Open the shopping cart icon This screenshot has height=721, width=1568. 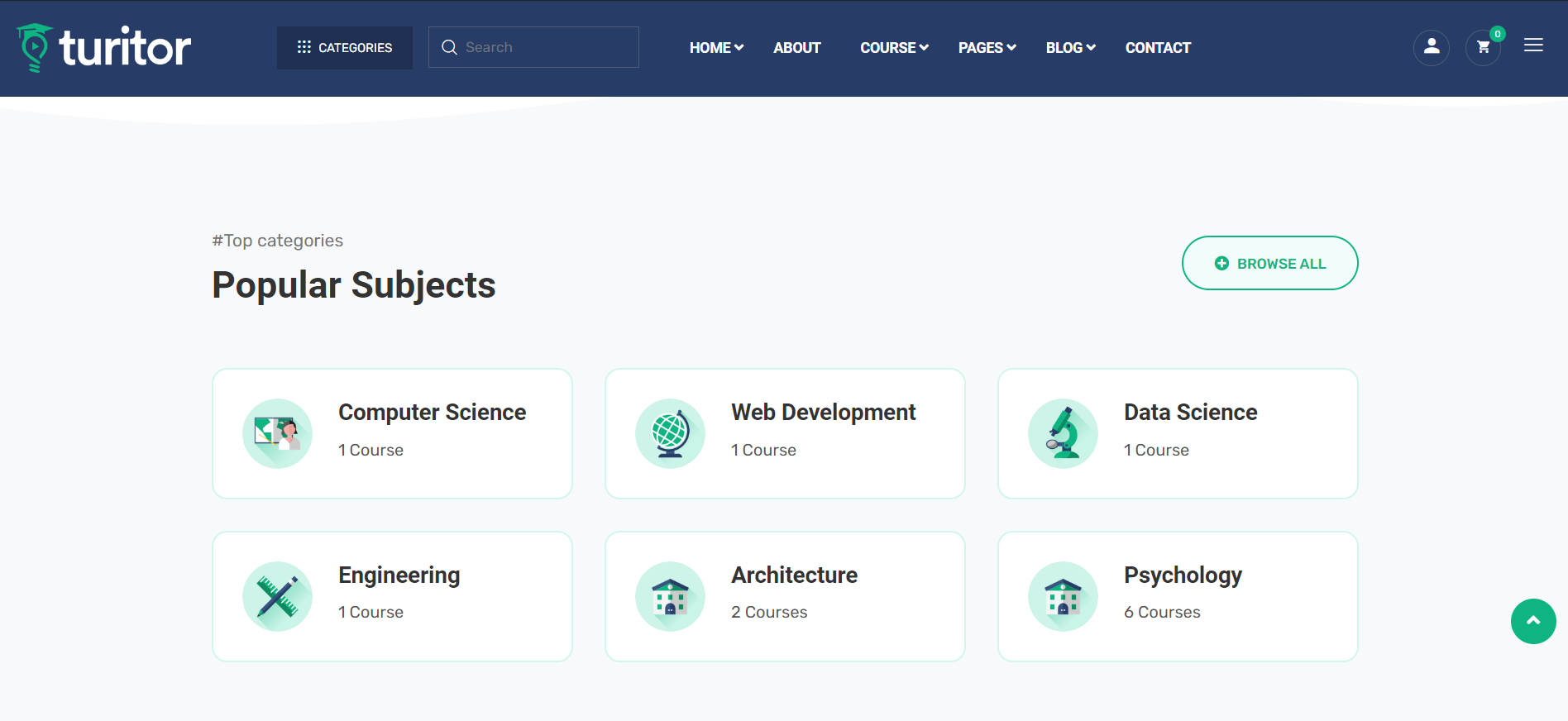(1483, 48)
